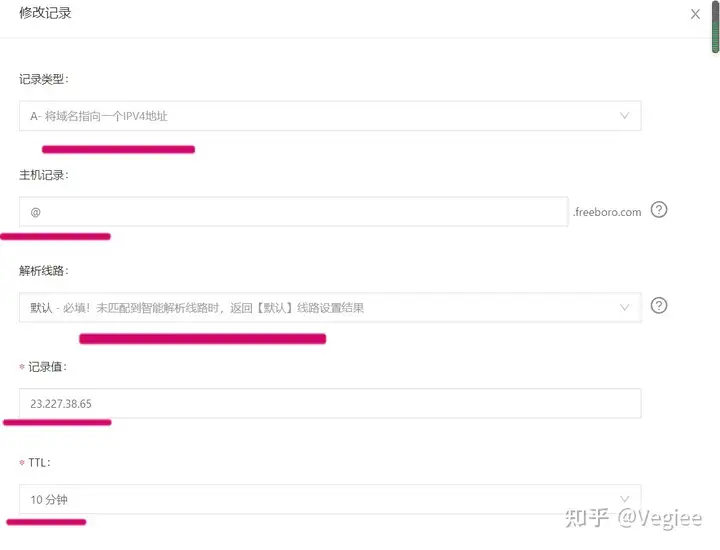
Task: Click the 记录值 required label
Action: (43, 367)
